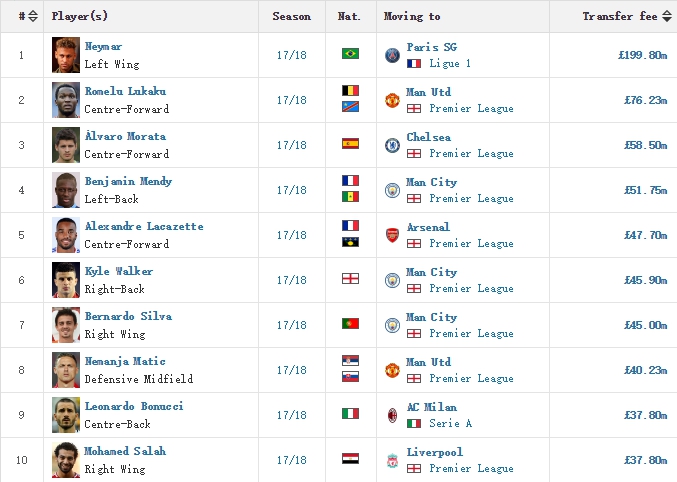Click the AC Milan club crest icon

pos(392,415)
